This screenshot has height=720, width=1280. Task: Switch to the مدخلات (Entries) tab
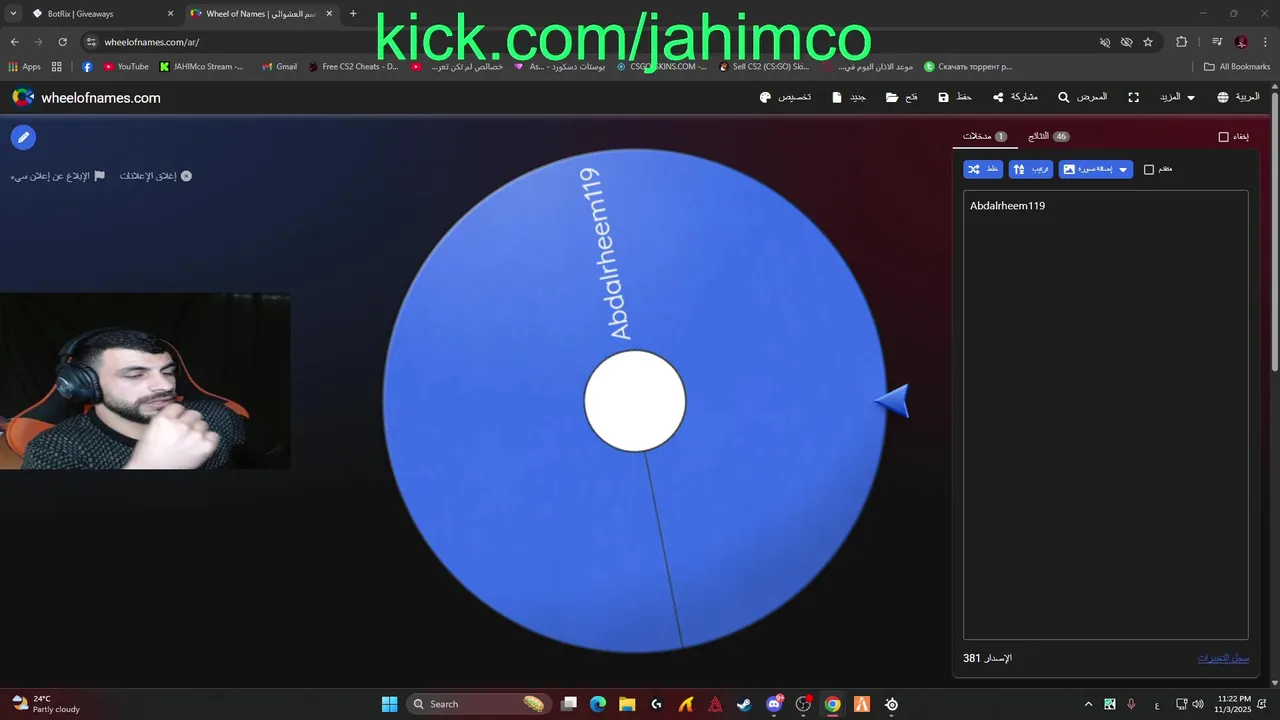coord(985,136)
